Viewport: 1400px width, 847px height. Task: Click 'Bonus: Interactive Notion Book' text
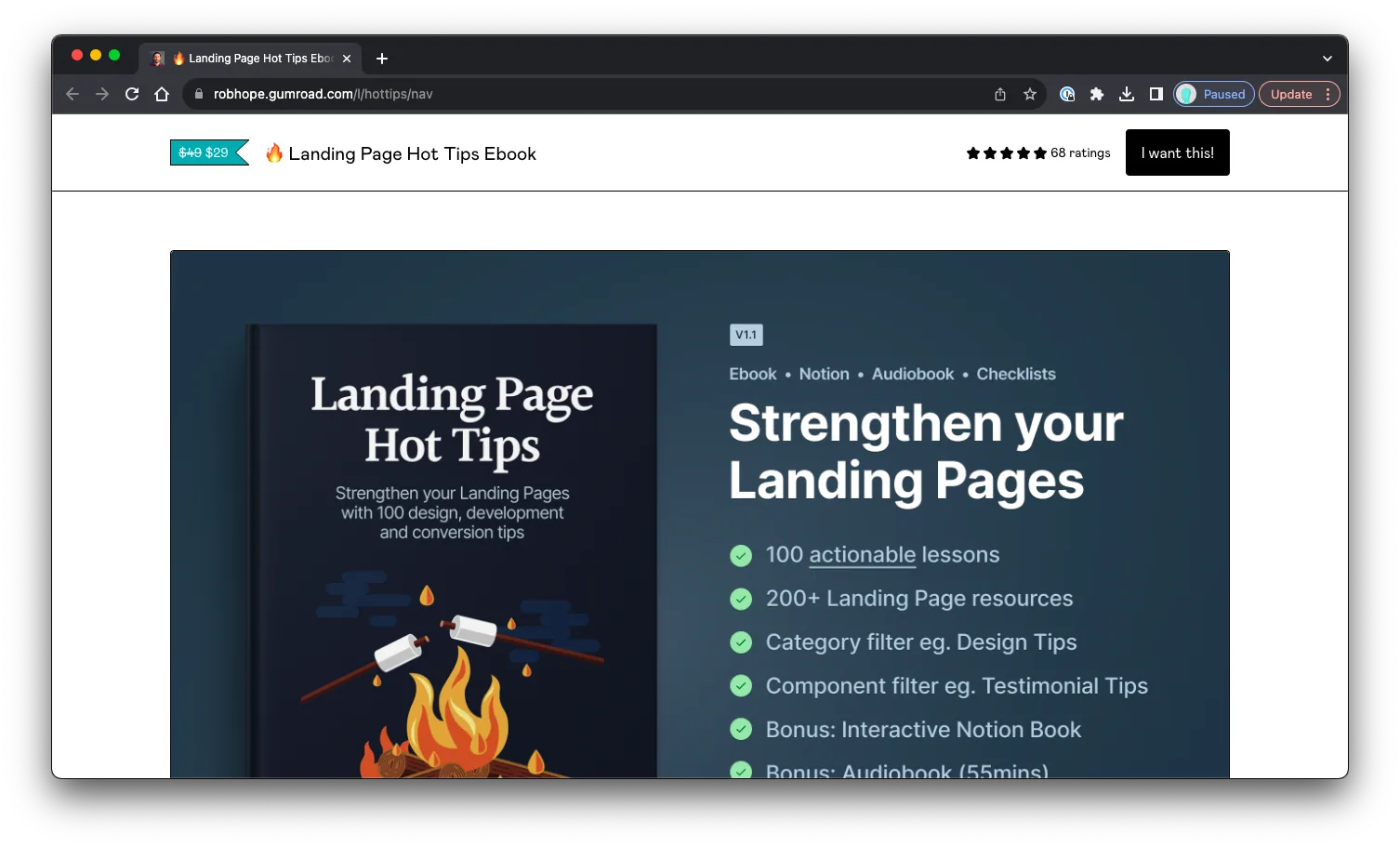click(x=923, y=729)
